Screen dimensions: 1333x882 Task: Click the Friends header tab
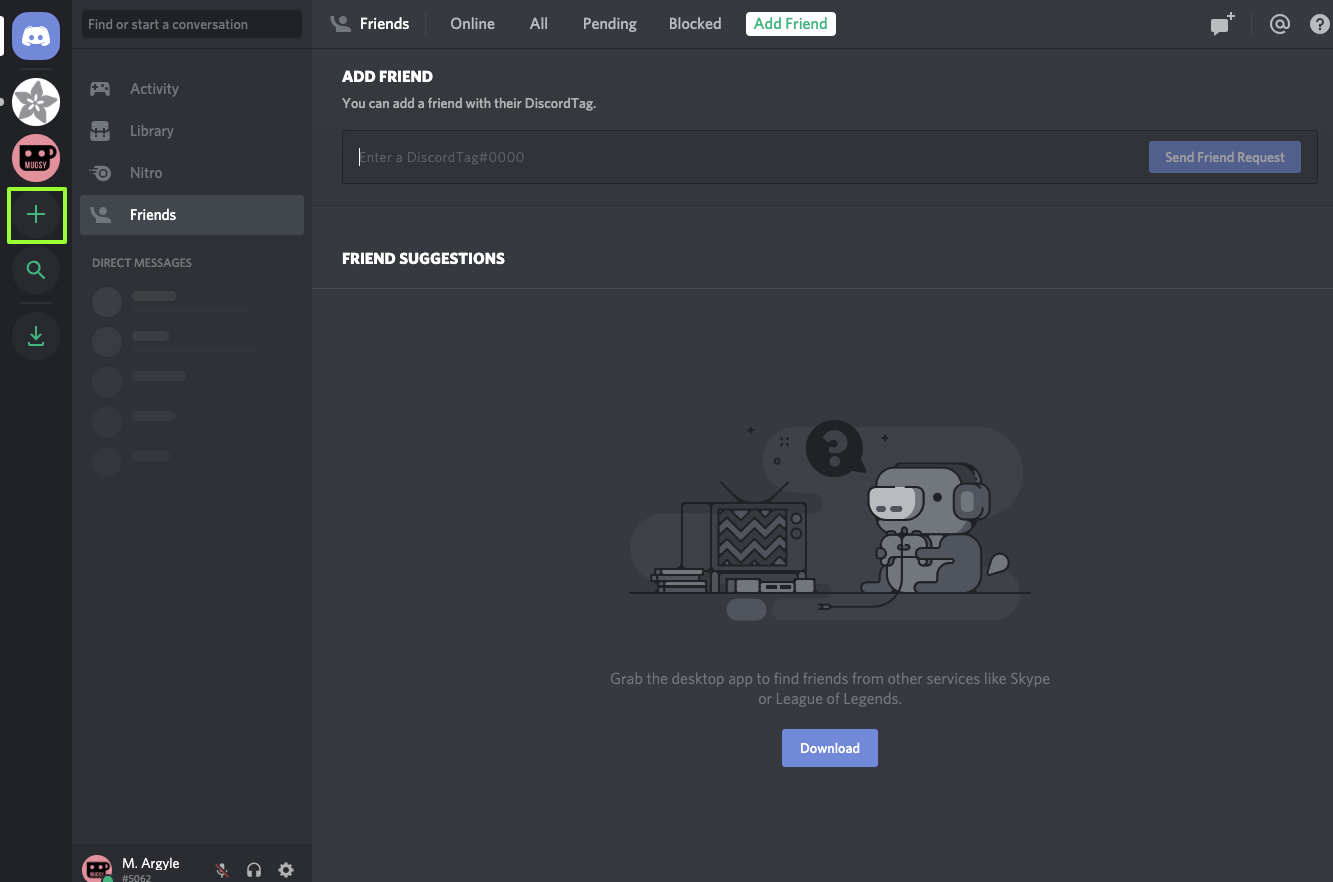pos(370,24)
